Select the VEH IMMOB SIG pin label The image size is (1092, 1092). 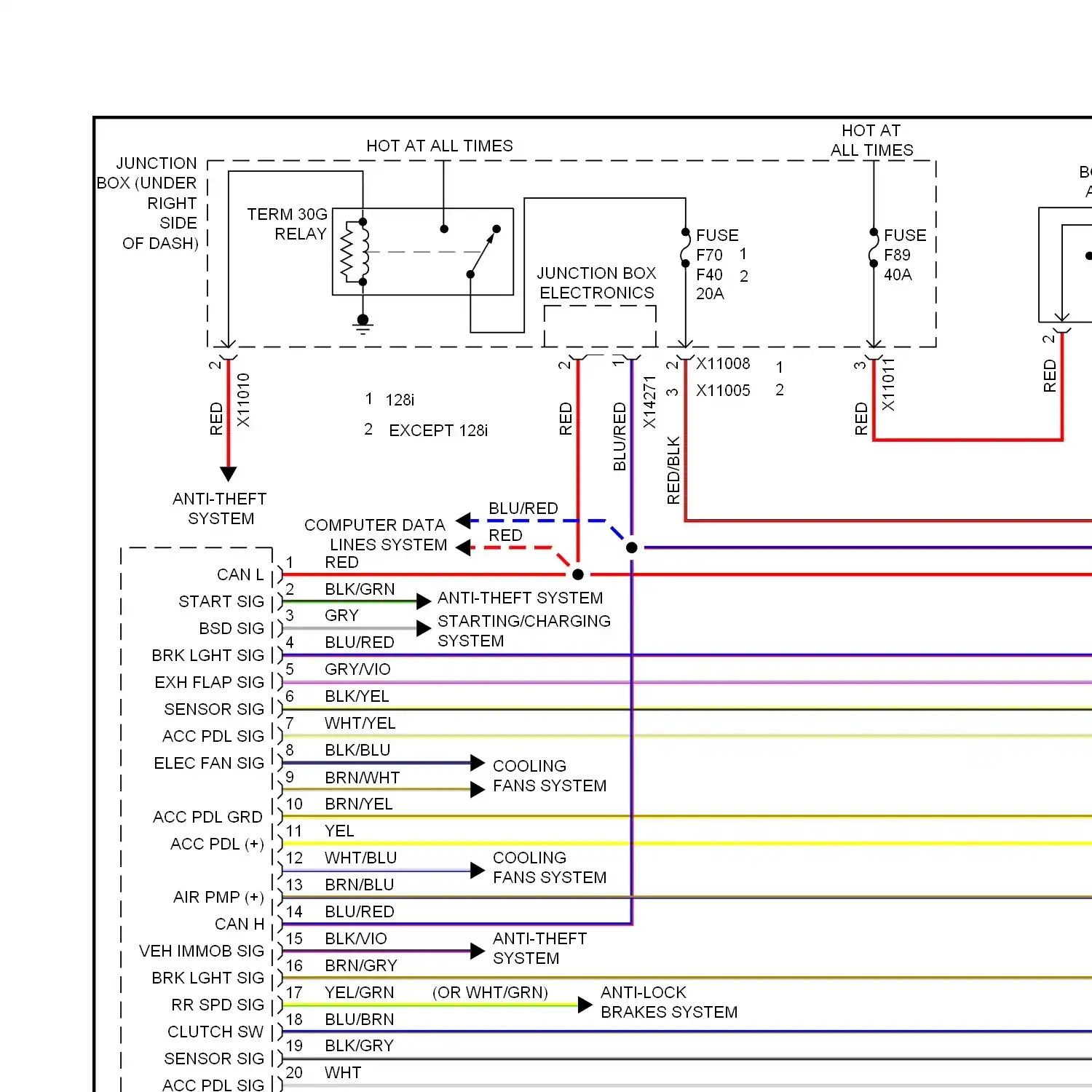tap(202, 951)
